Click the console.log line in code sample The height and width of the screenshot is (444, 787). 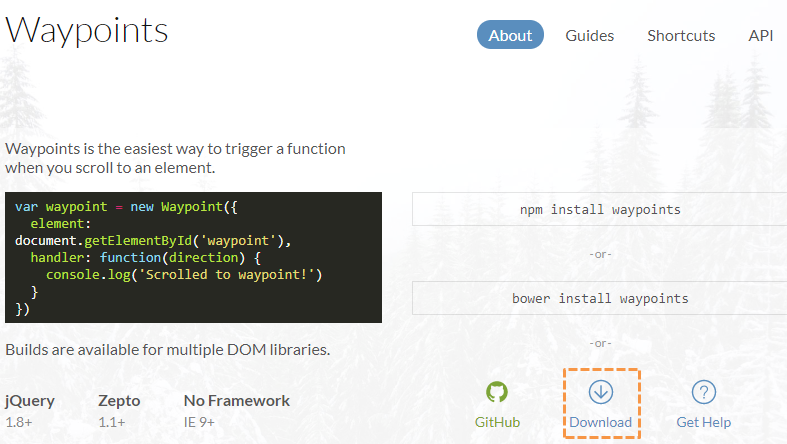[x=184, y=275]
